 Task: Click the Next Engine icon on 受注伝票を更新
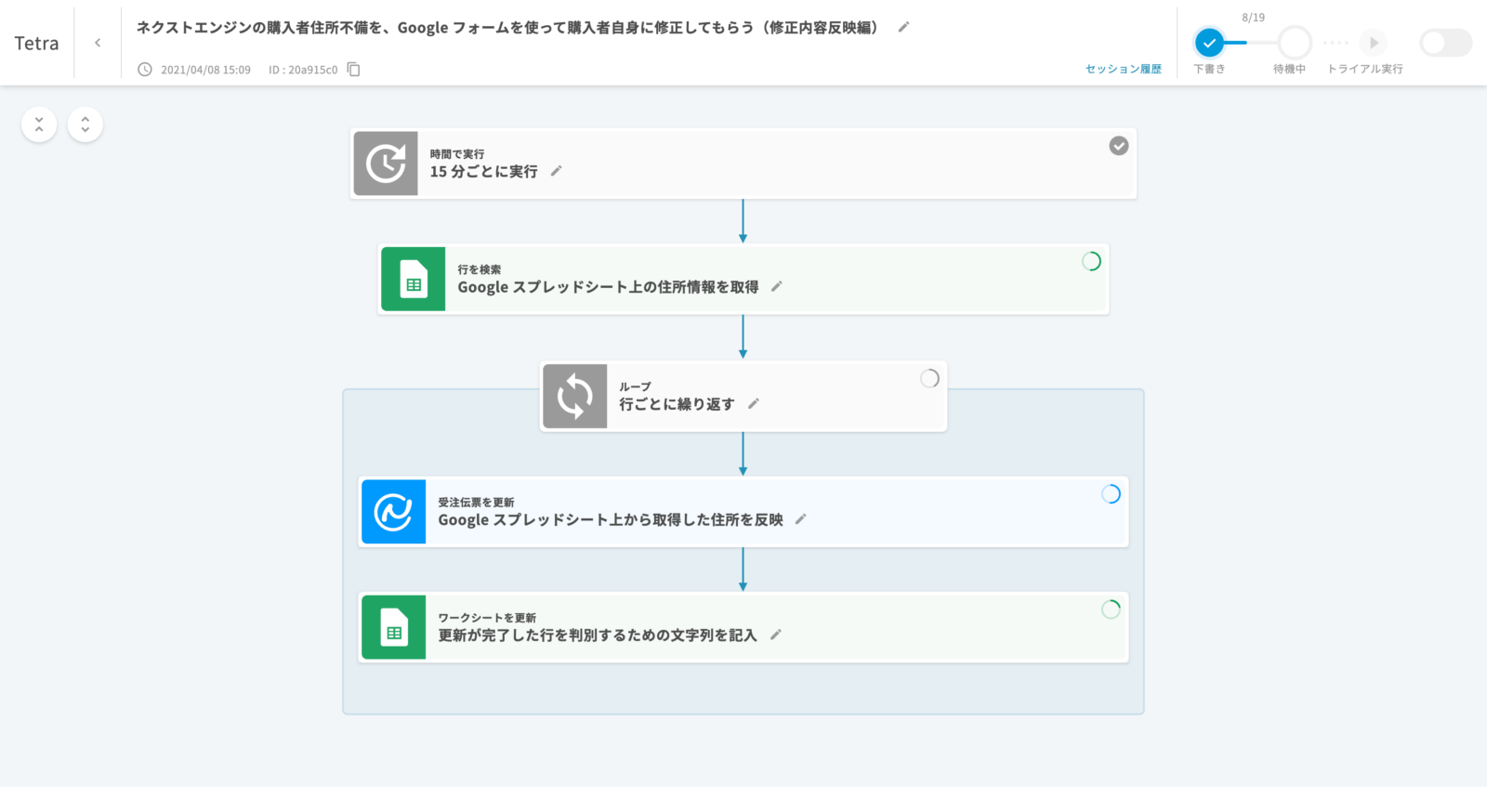point(394,512)
